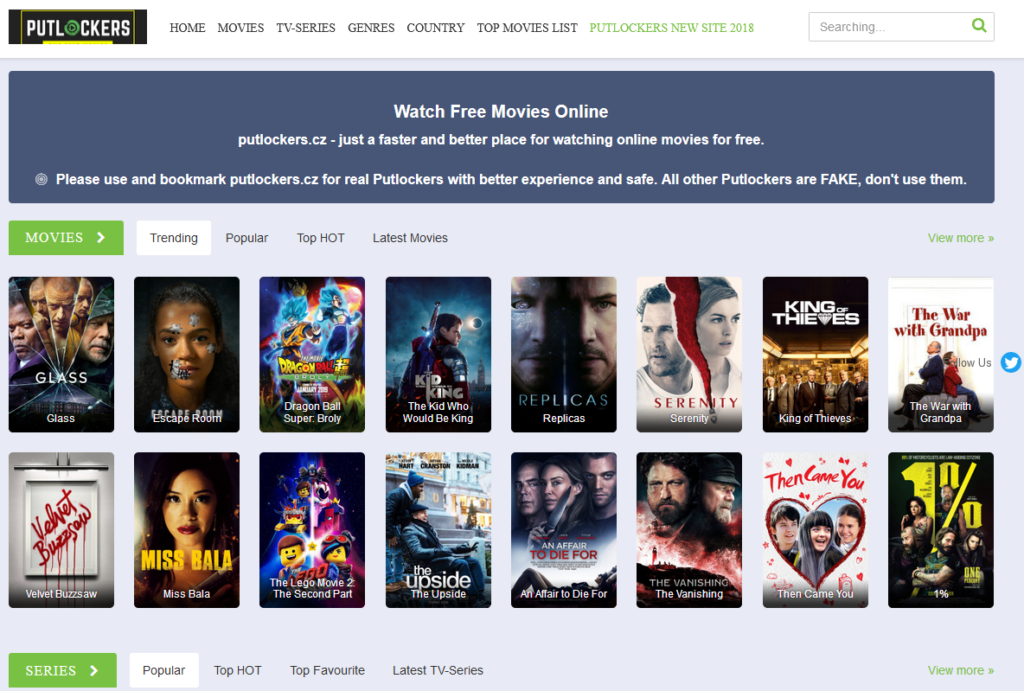Click View more for series

961,670
